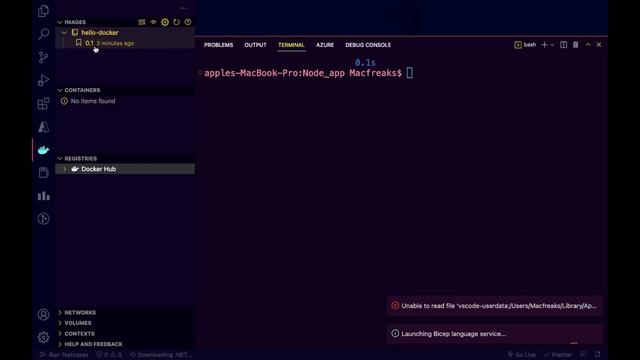640x360 pixels.
Task: Collapse the Images section
Action: click(60, 22)
